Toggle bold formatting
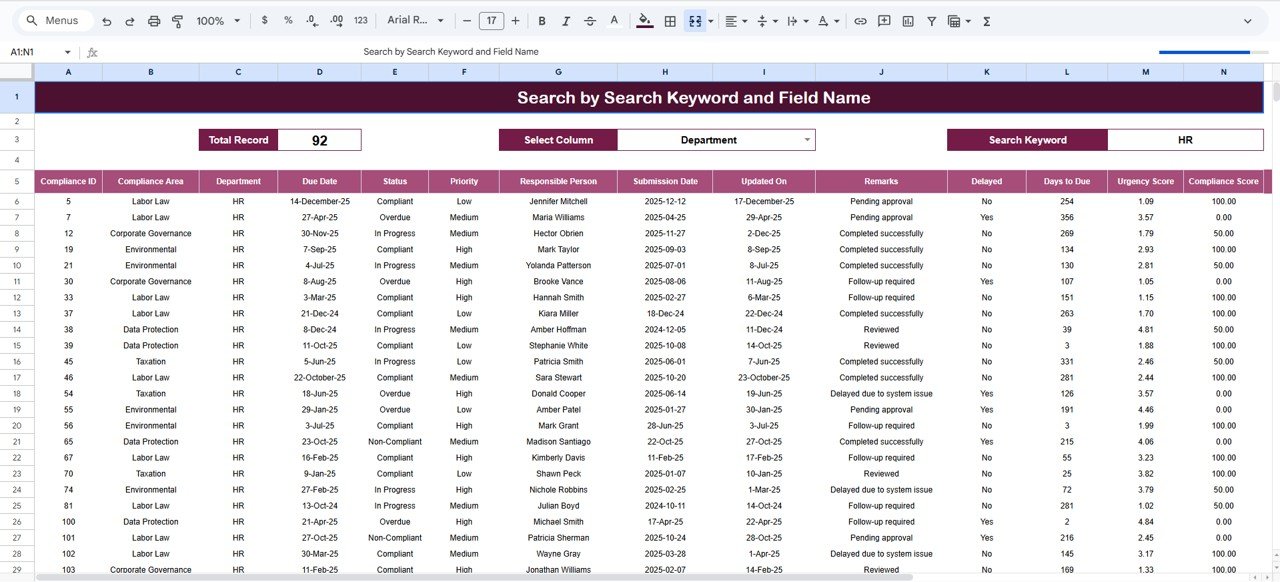Viewport: 1280px width, 582px height. coord(541,20)
